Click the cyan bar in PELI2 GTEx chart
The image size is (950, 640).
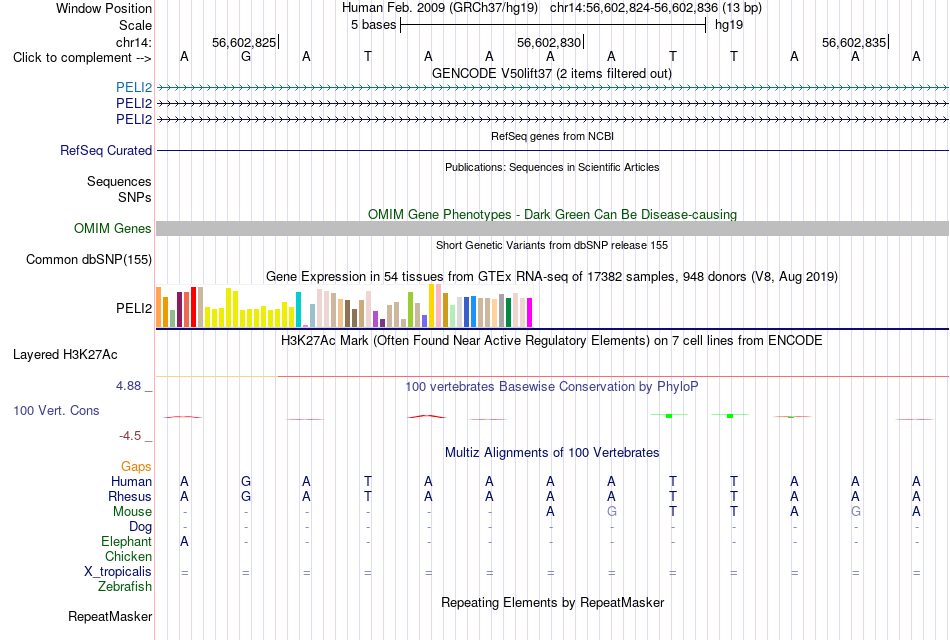[x=298, y=310]
